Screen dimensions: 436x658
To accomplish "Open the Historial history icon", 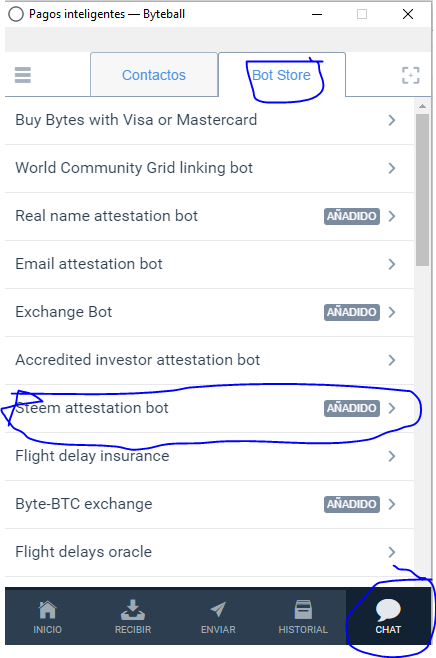I will (x=303, y=610).
